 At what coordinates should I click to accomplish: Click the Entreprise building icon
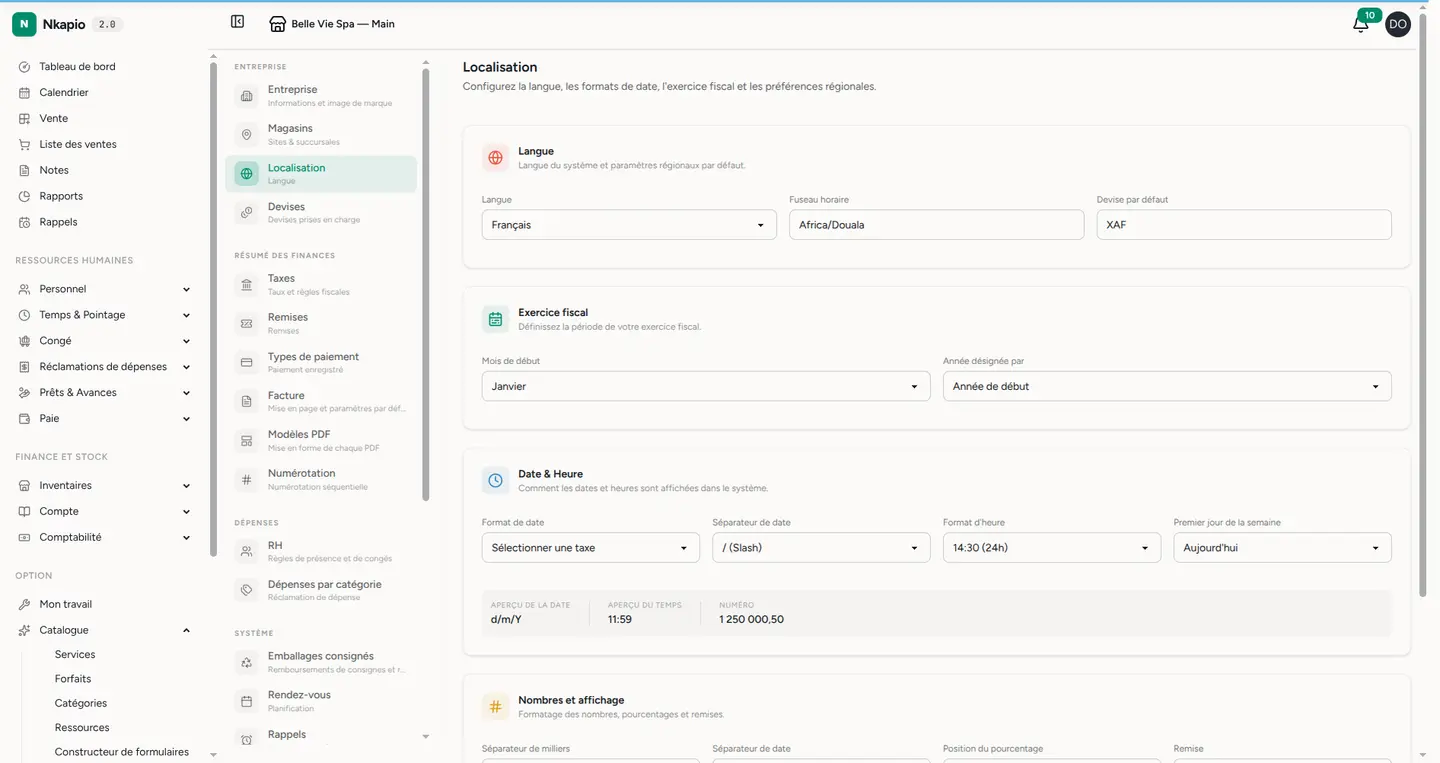[x=247, y=96]
